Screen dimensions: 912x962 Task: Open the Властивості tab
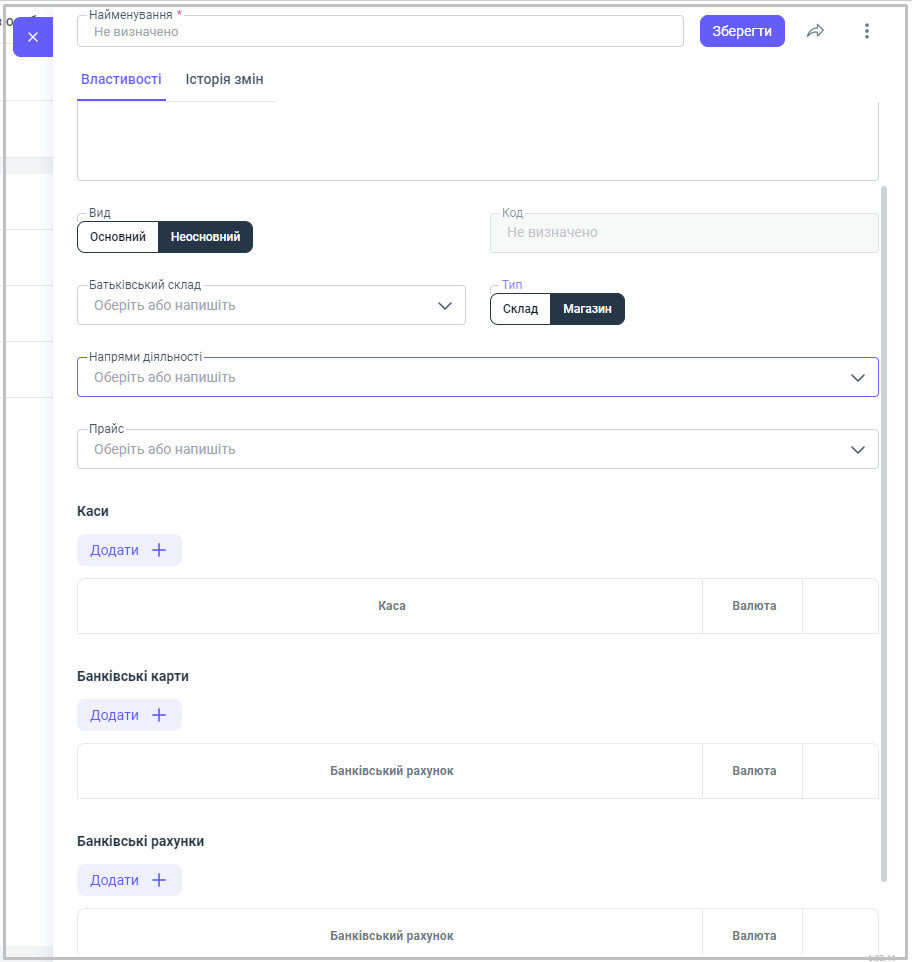[121, 79]
